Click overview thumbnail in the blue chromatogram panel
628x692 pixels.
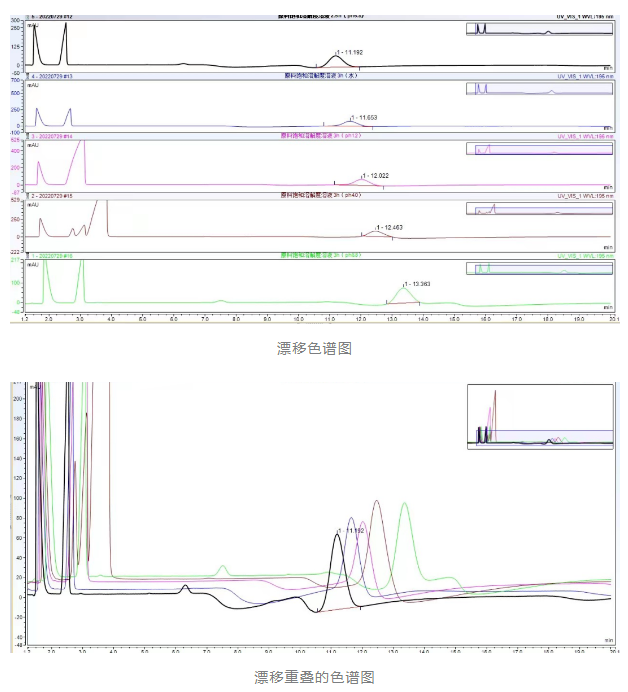click(x=539, y=89)
